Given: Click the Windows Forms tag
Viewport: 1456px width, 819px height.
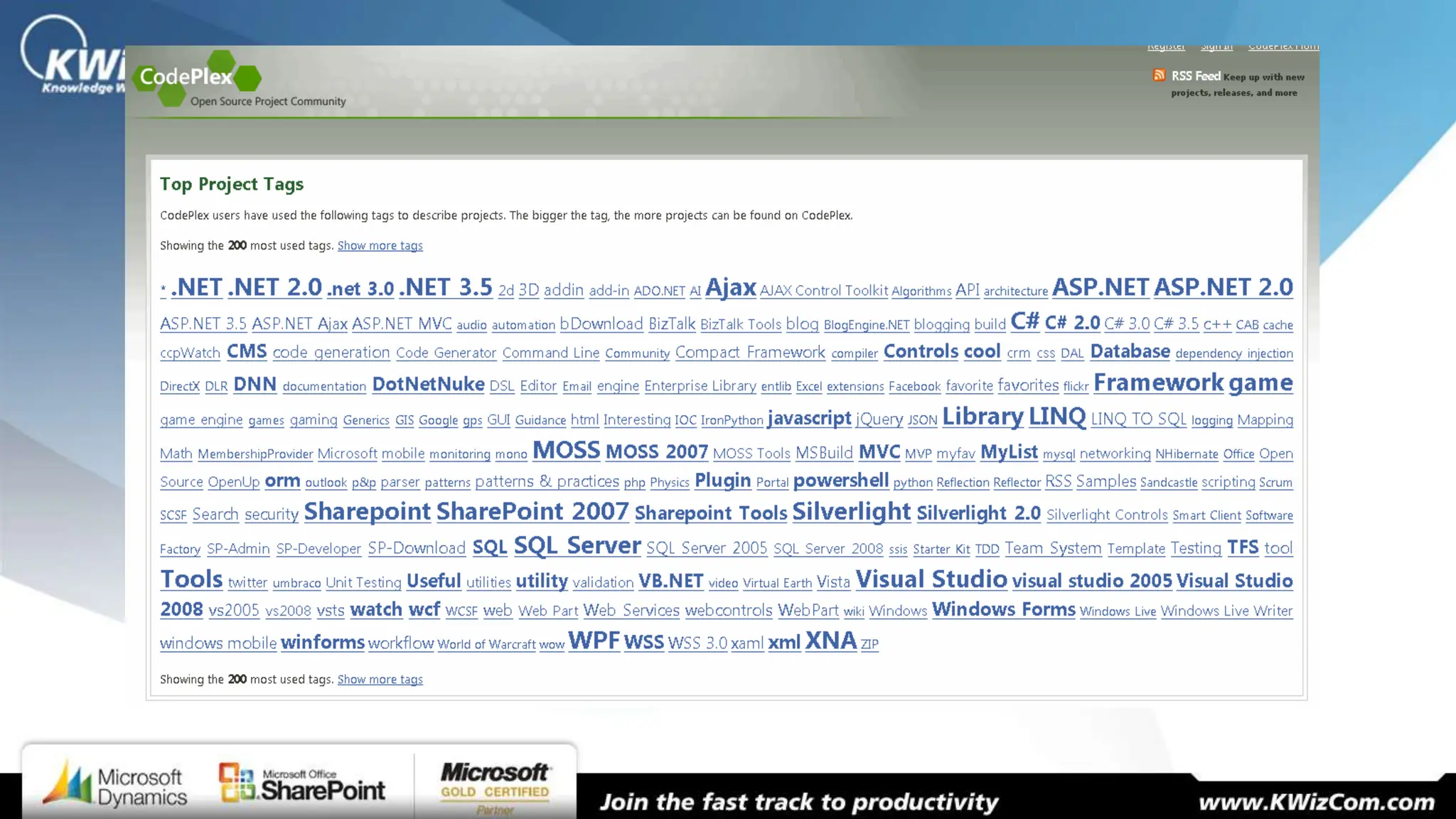Looking at the screenshot, I should click(1003, 609).
